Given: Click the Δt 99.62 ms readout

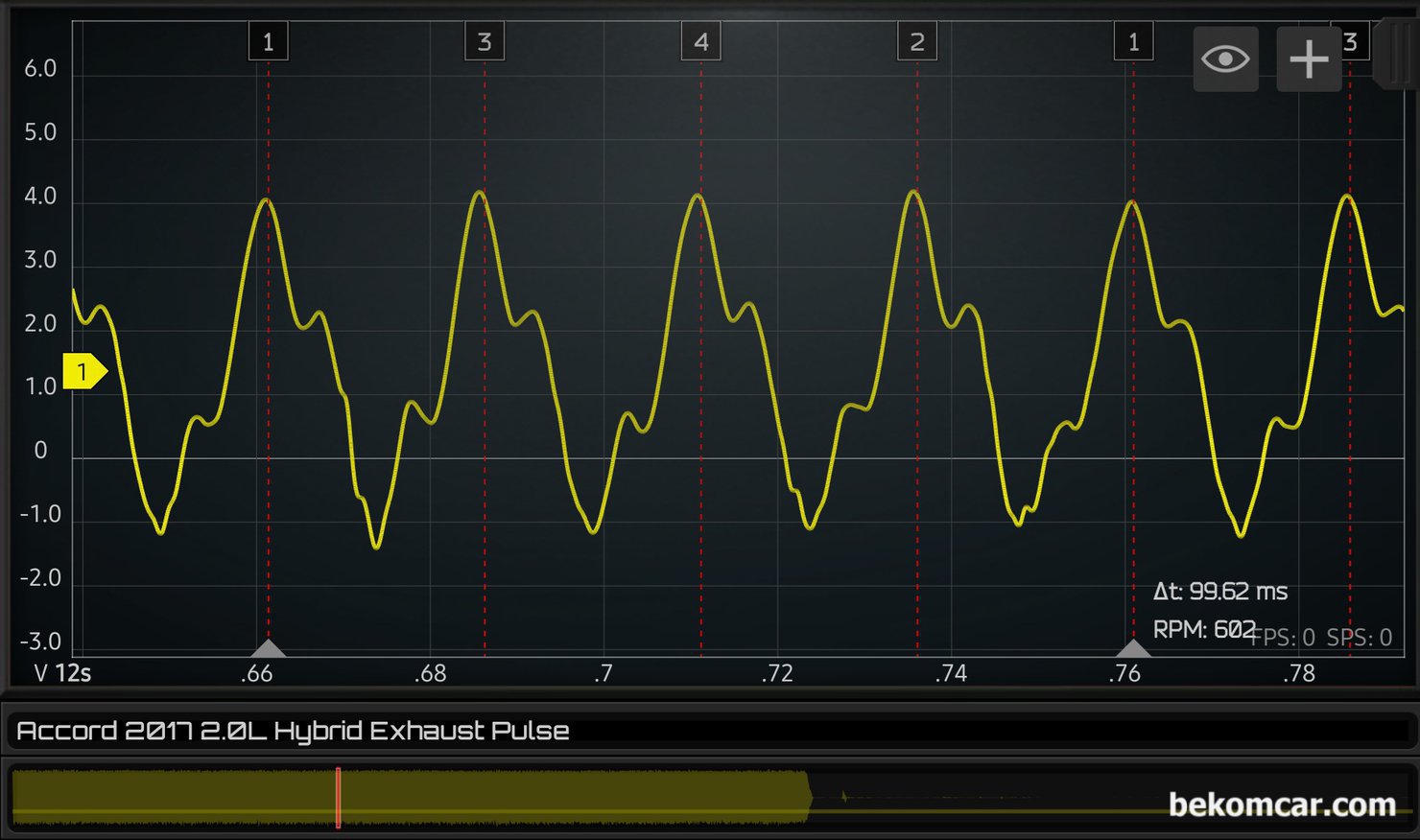Looking at the screenshot, I should click(x=1219, y=592).
